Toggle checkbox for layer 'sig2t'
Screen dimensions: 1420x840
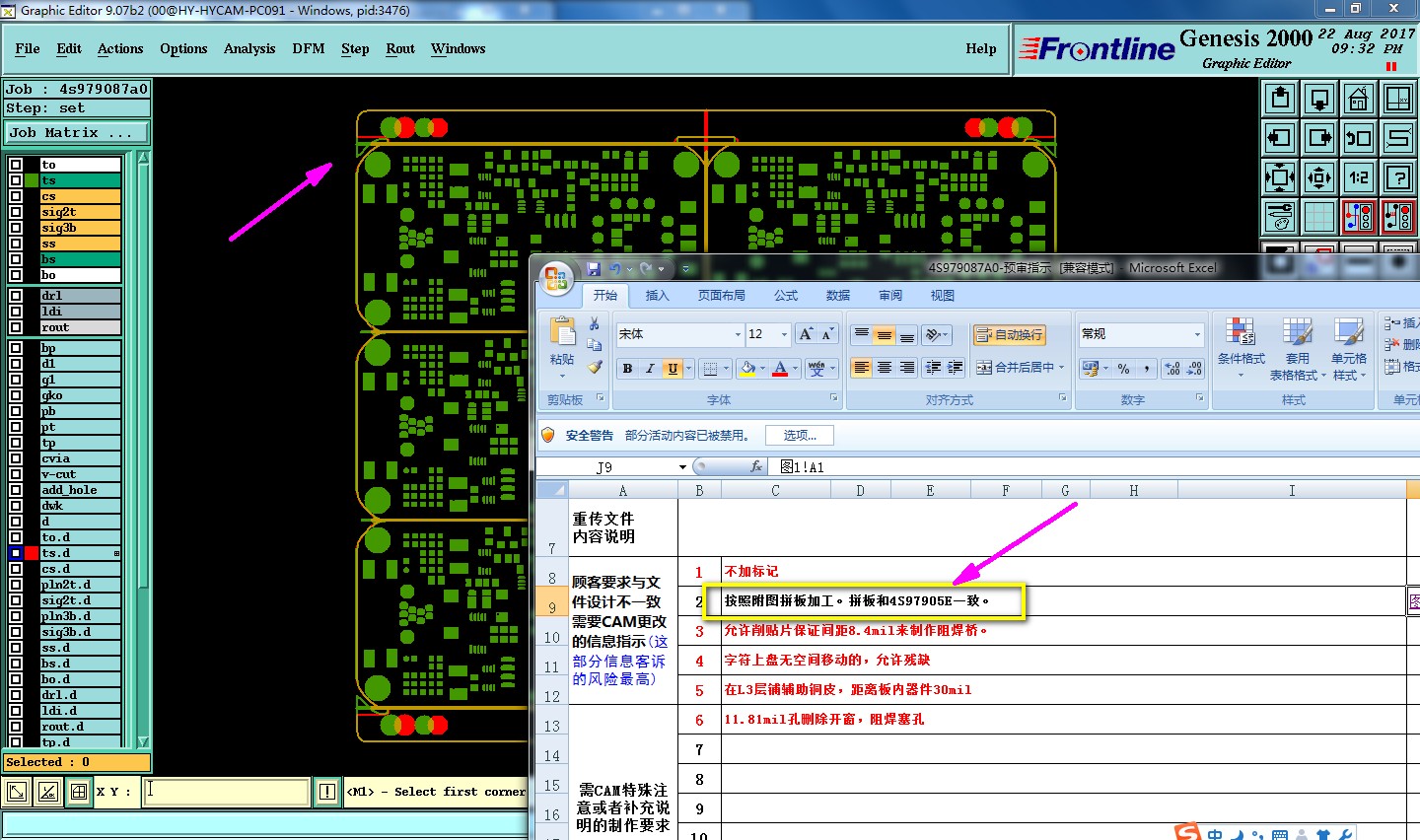(x=16, y=212)
